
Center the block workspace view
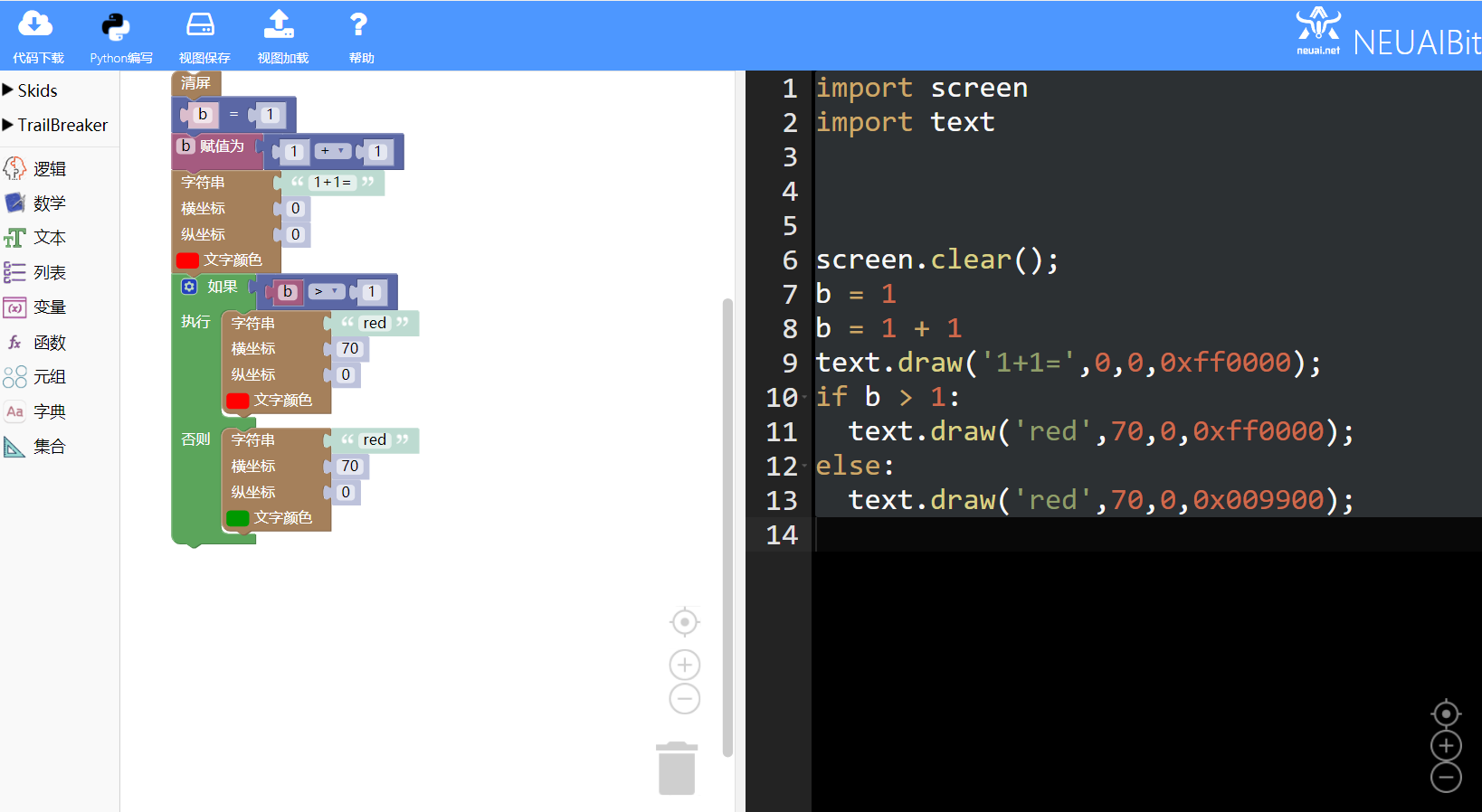tap(685, 622)
